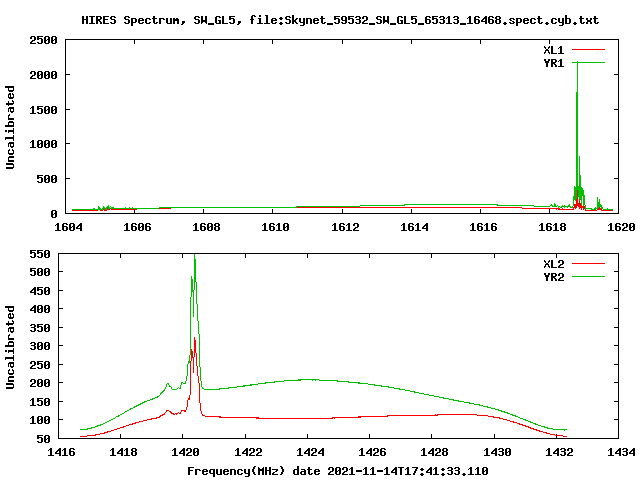Click the top plot Uncalibrated axis label
The image size is (640, 480).
tap(10, 127)
